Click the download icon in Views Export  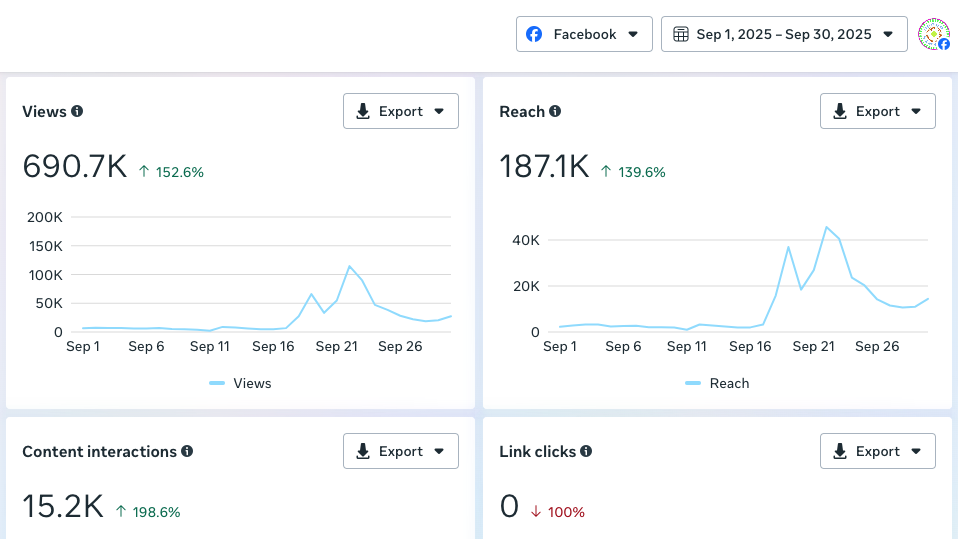click(363, 111)
